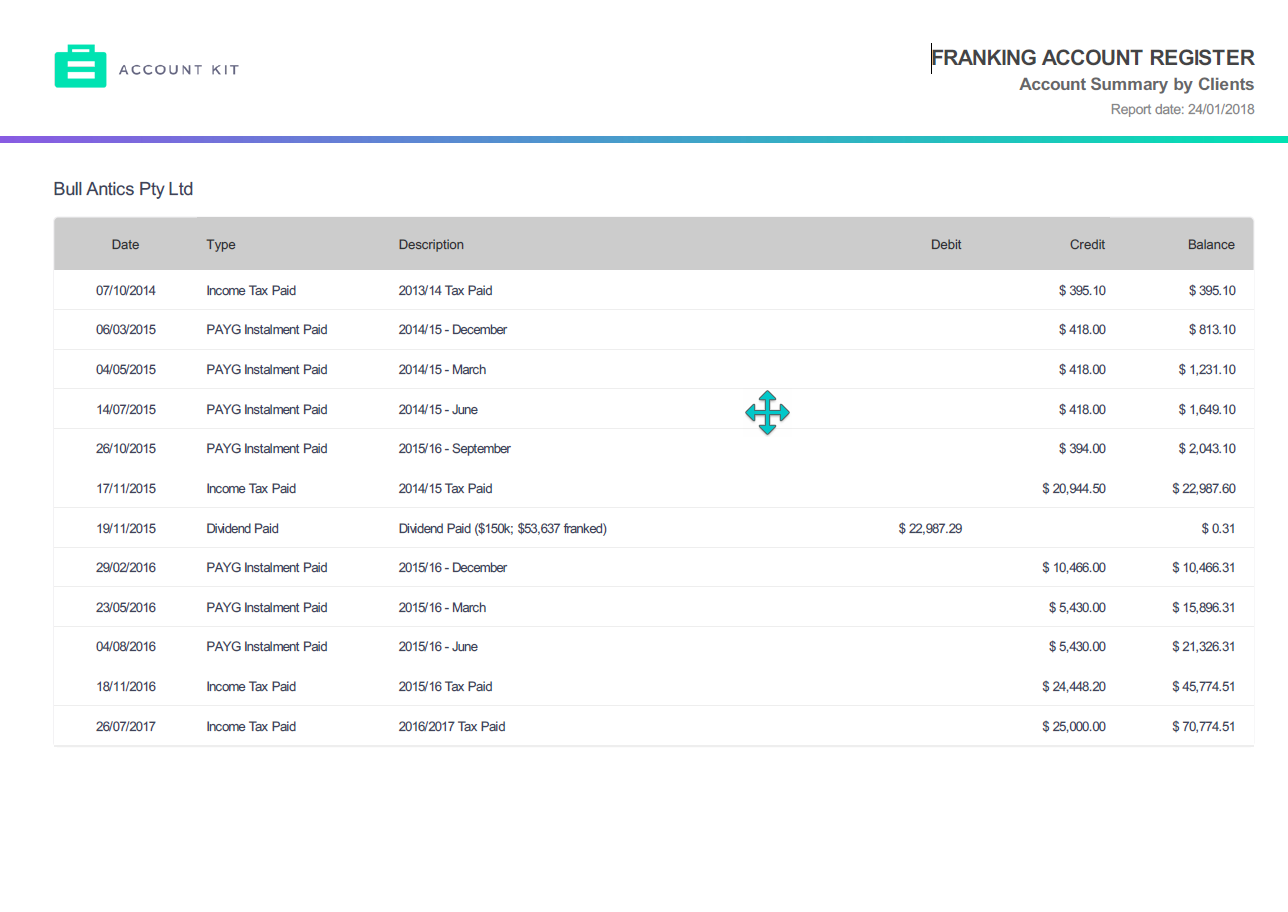Click the ACCOUNT KIT wordmark
Image resolution: width=1288 pixels, height=912 pixels.
click(177, 69)
